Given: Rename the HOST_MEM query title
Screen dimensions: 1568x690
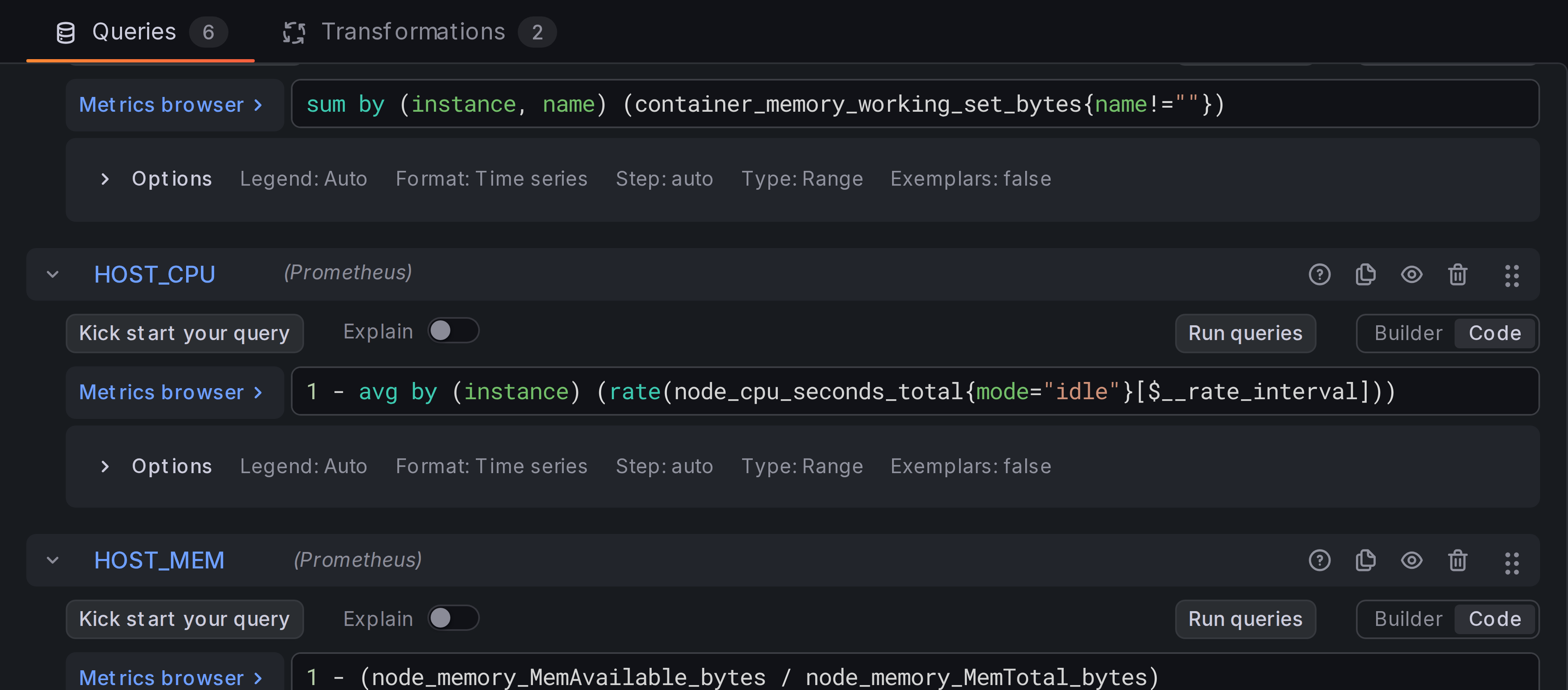Looking at the screenshot, I should point(159,560).
